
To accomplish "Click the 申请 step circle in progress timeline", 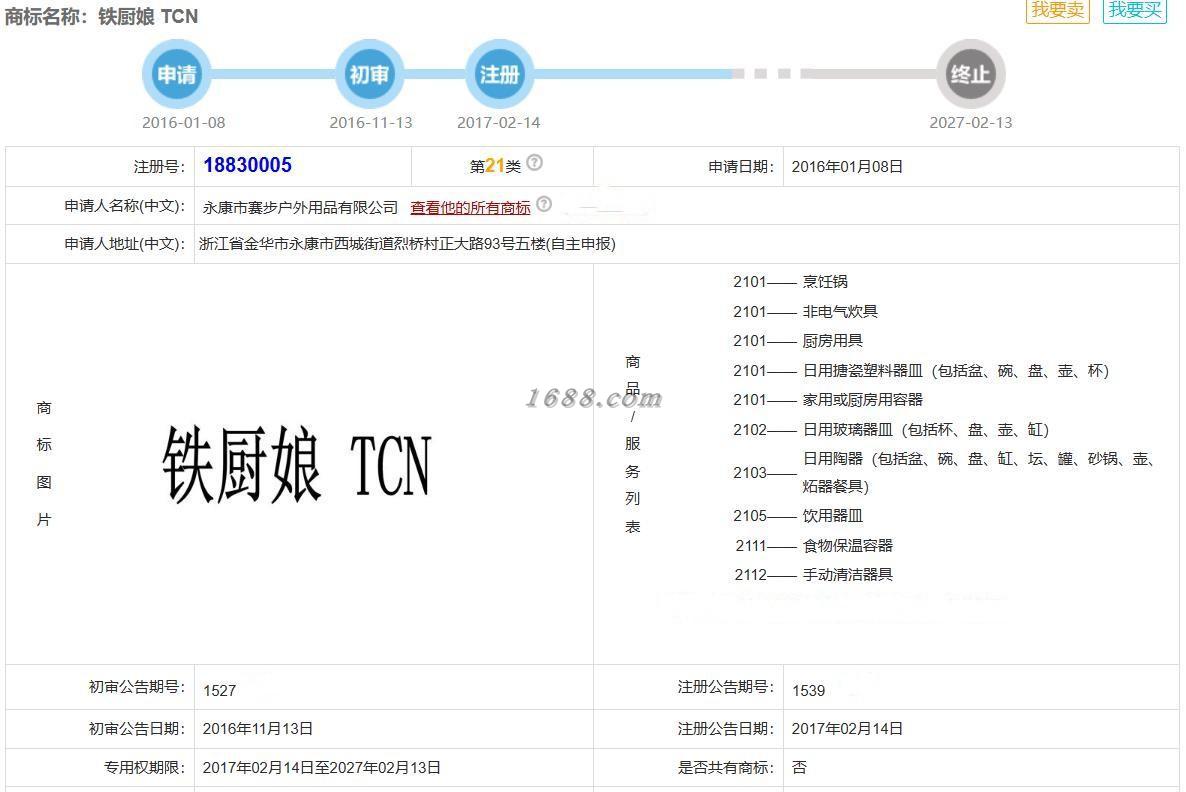I will [x=176, y=74].
